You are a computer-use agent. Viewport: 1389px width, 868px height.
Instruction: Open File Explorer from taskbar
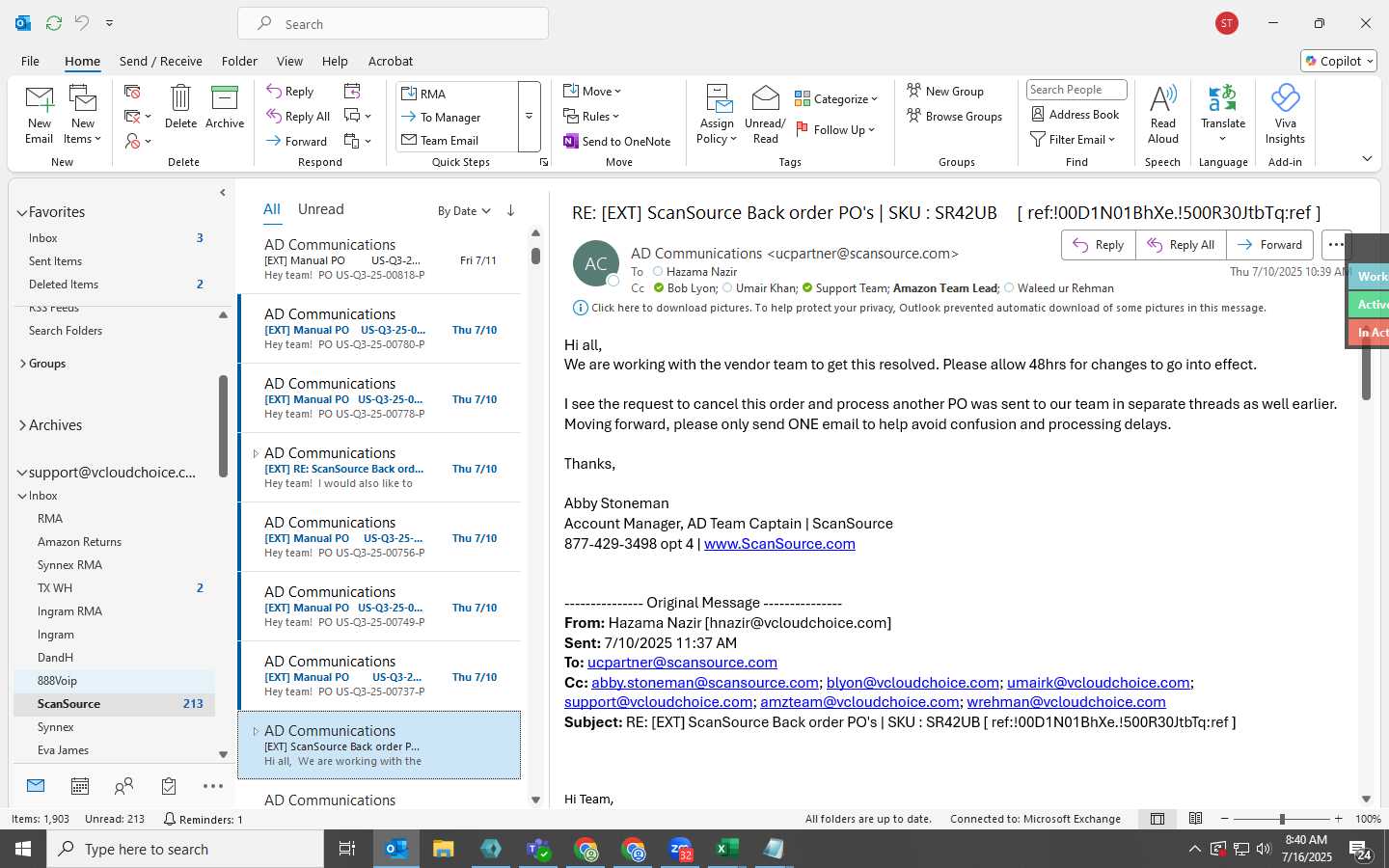tap(443, 849)
